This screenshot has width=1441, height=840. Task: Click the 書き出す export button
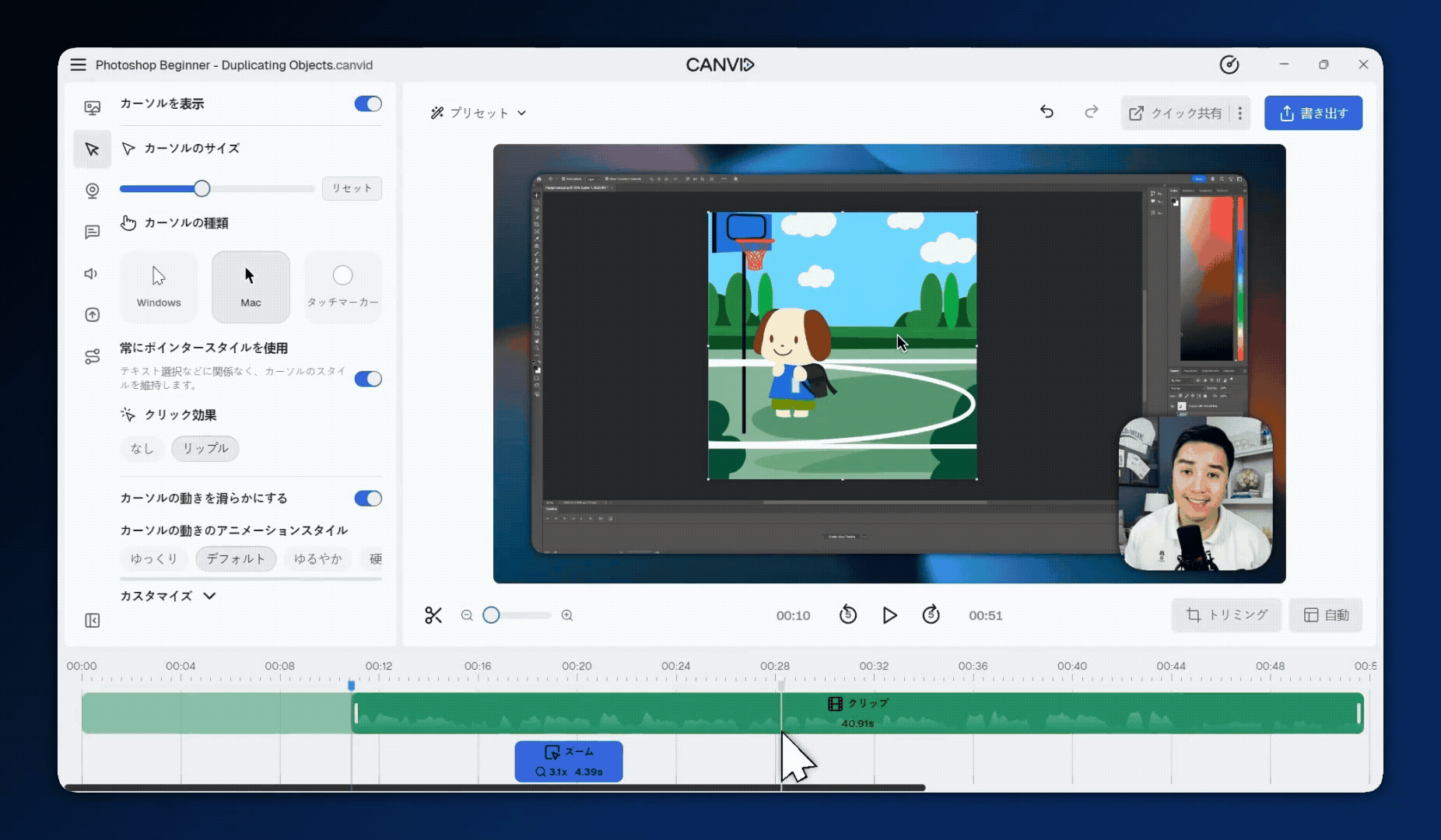[1313, 114]
